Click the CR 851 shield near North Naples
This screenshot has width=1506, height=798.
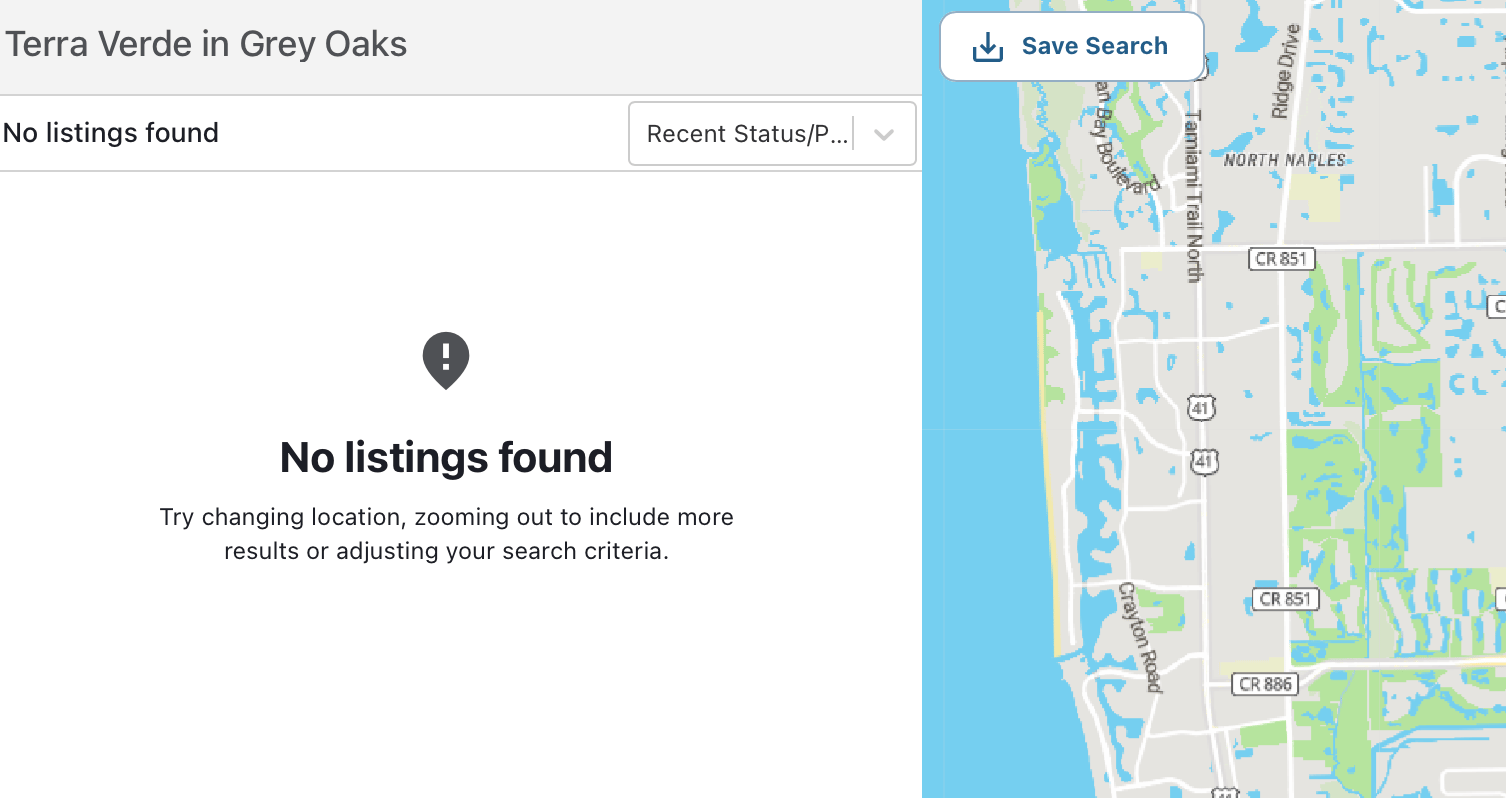[1281, 259]
